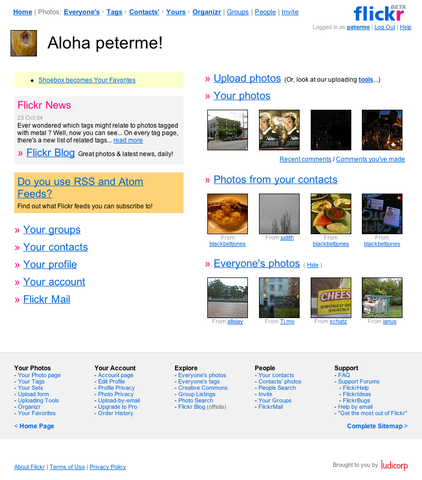Open the photo from allejay

pyautogui.click(x=227, y=298)
